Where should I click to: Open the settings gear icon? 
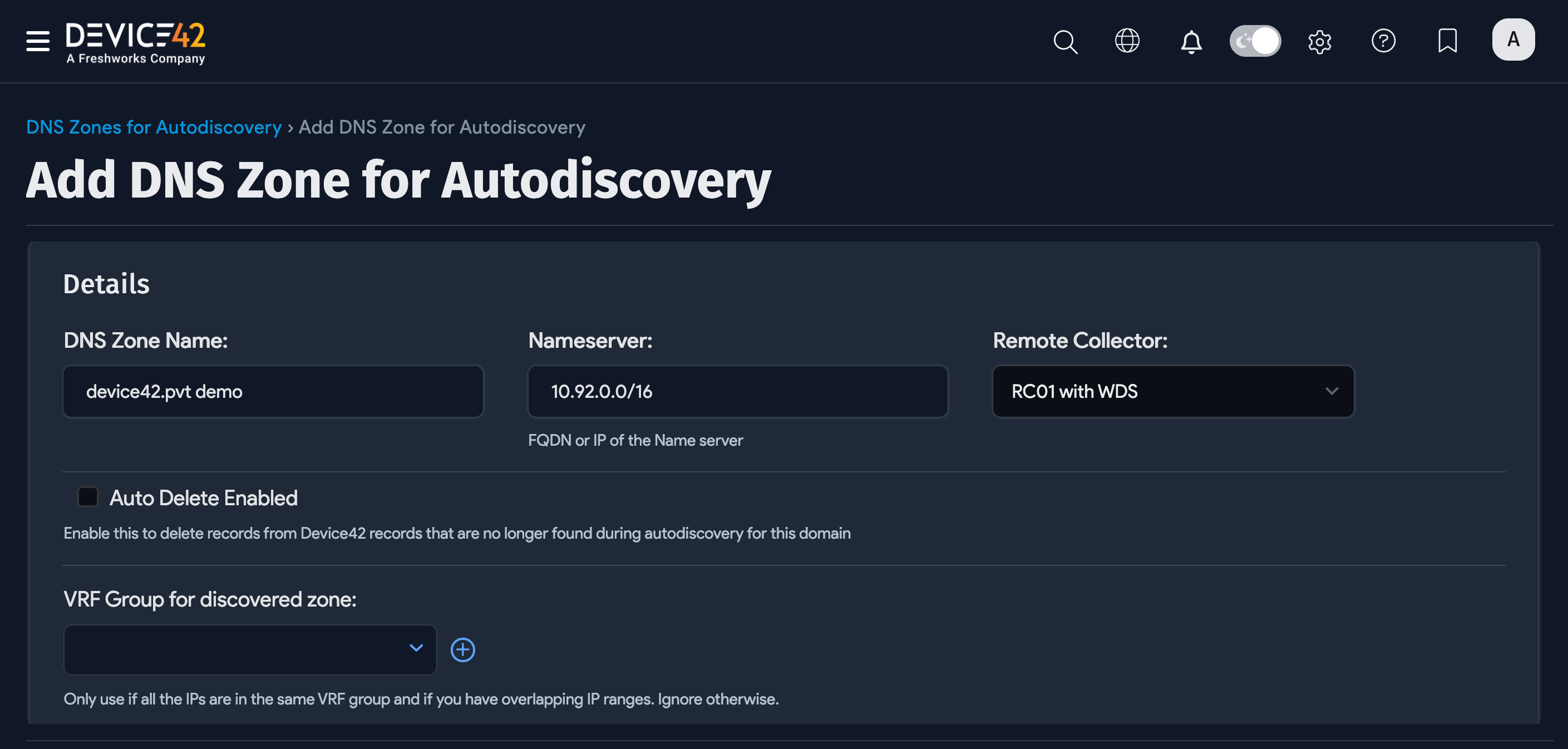(x=1320, y=41)
